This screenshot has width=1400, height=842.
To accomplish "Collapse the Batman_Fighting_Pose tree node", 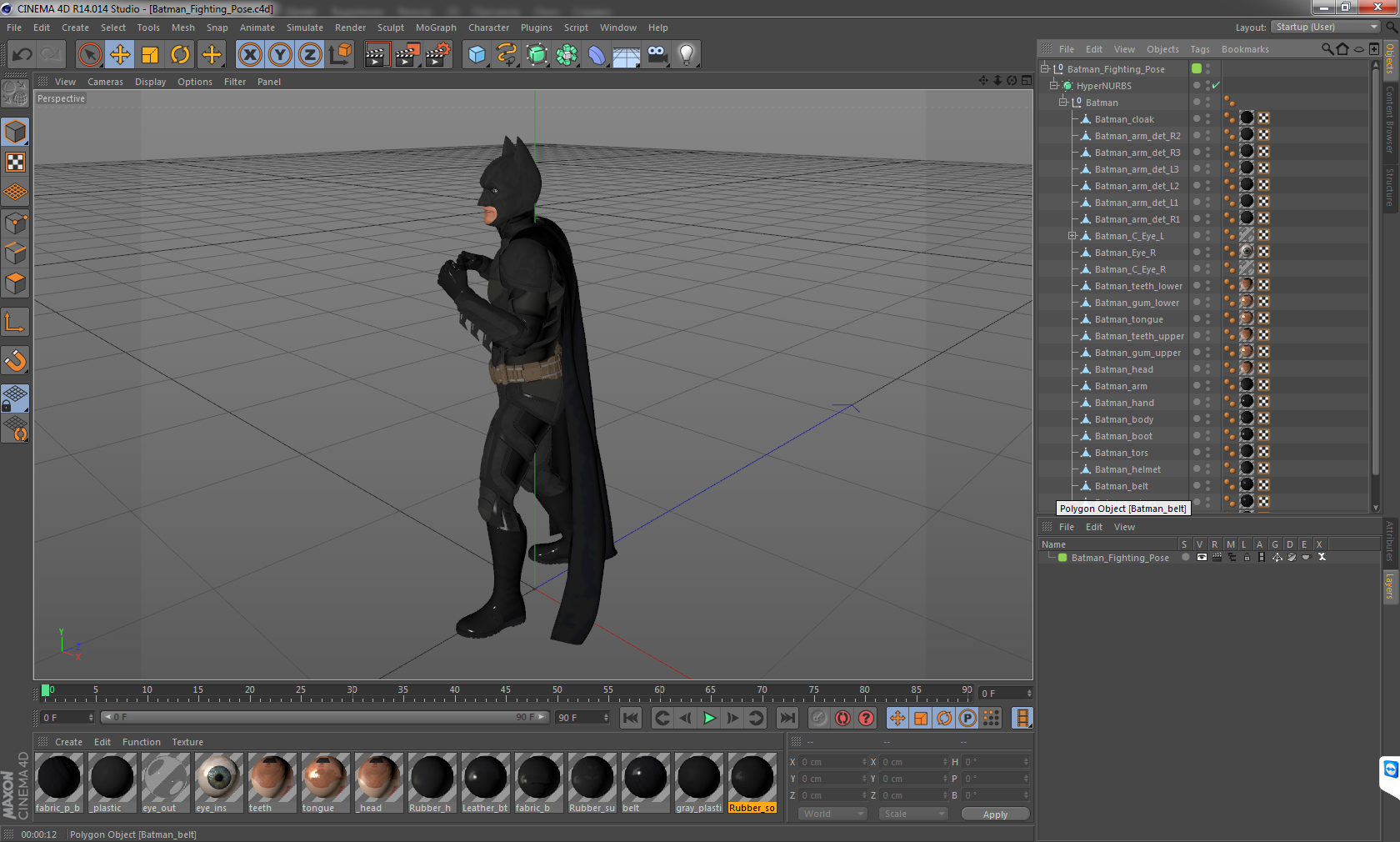I will click(x=1045, y=68).
